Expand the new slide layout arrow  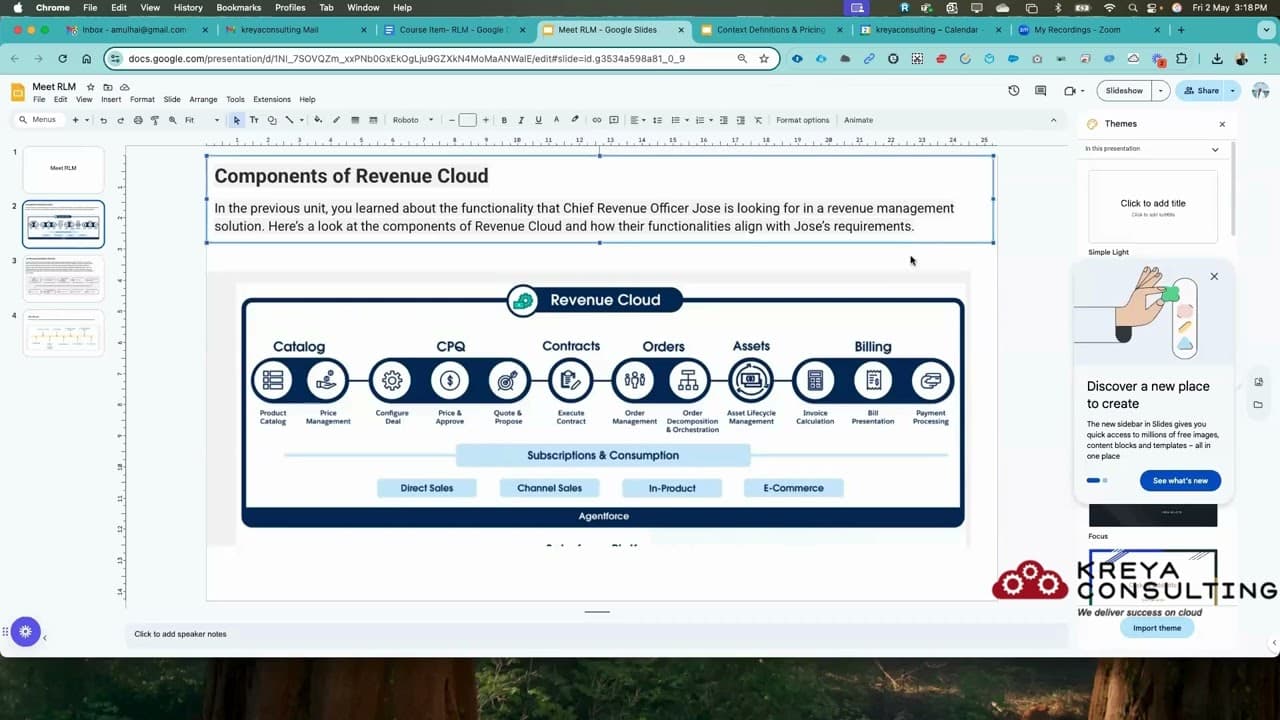click(87, 120)
